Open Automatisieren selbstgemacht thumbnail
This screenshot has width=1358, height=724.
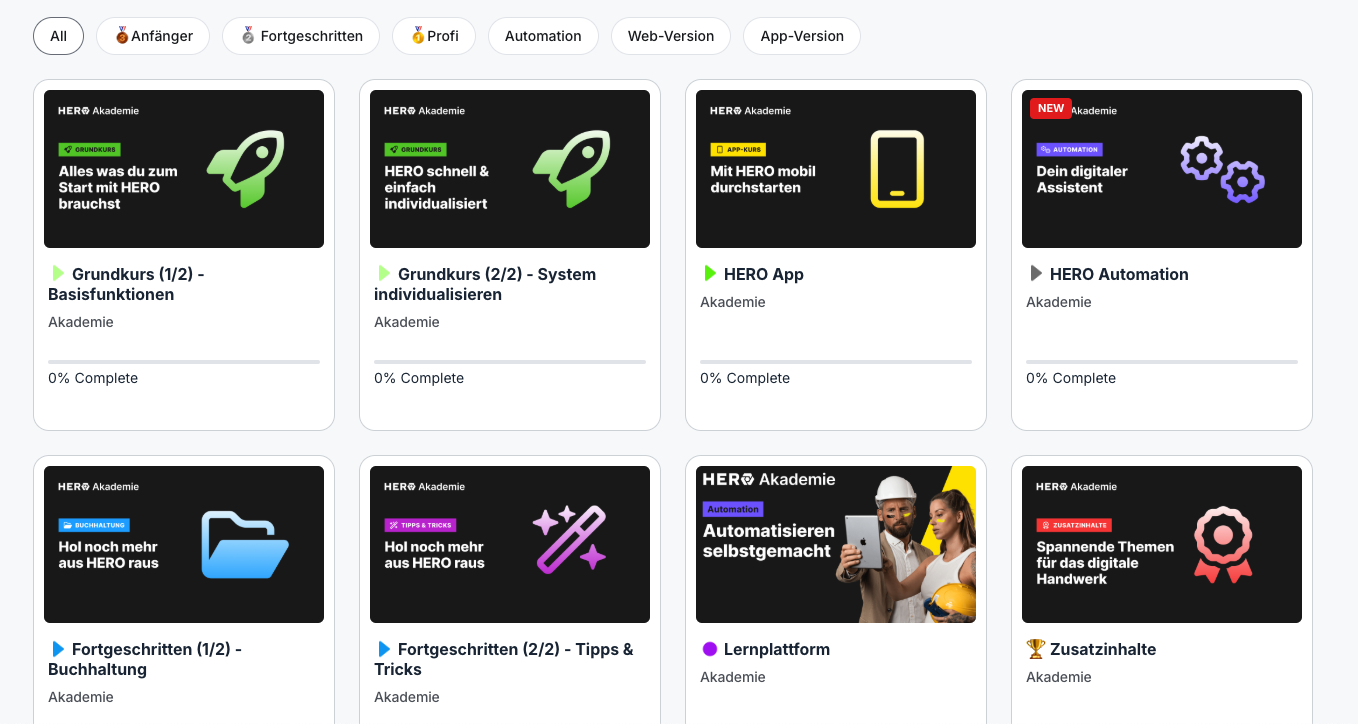pyautogui.click(x=836, y=544)
